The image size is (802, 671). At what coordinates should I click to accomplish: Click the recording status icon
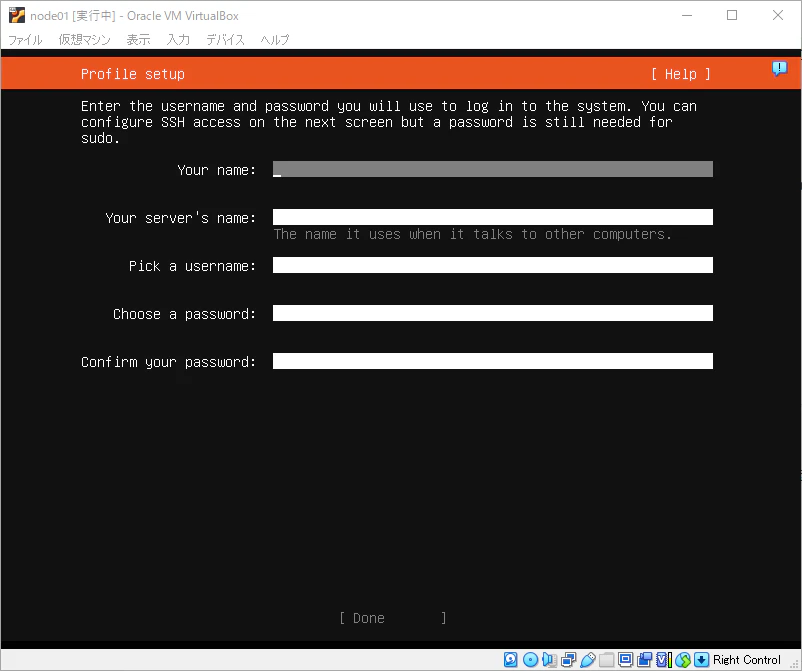point(644,660)
